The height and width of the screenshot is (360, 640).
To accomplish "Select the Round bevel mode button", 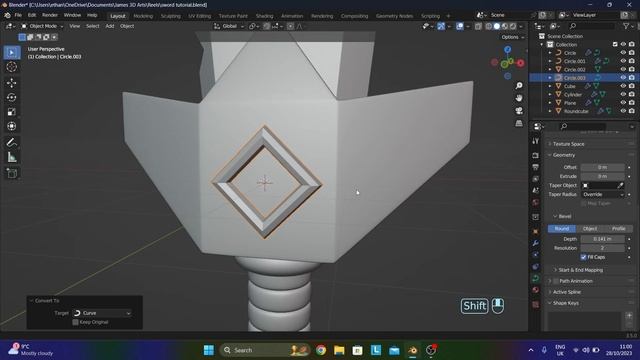I will [x=562, y=229].
